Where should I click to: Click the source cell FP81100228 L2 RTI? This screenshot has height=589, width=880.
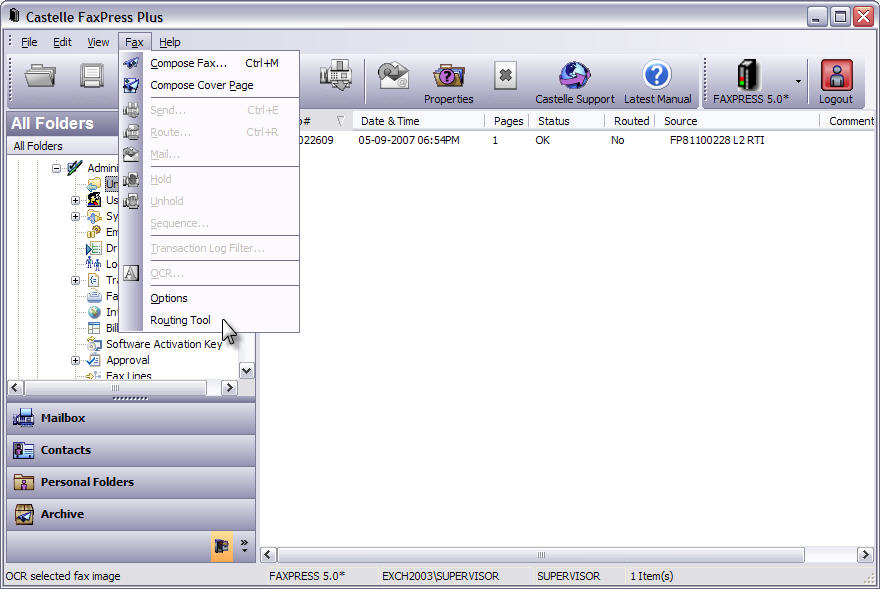tap(717, 140)
